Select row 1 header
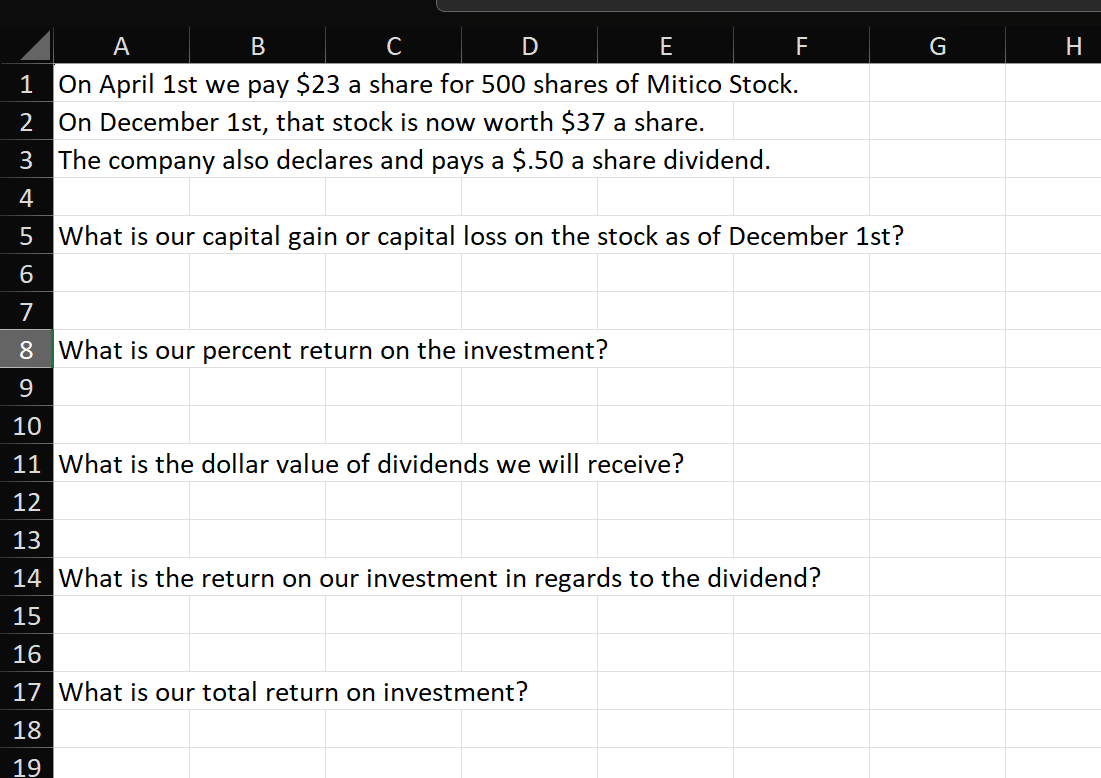 pyautogui.click(x=27, y=84)
